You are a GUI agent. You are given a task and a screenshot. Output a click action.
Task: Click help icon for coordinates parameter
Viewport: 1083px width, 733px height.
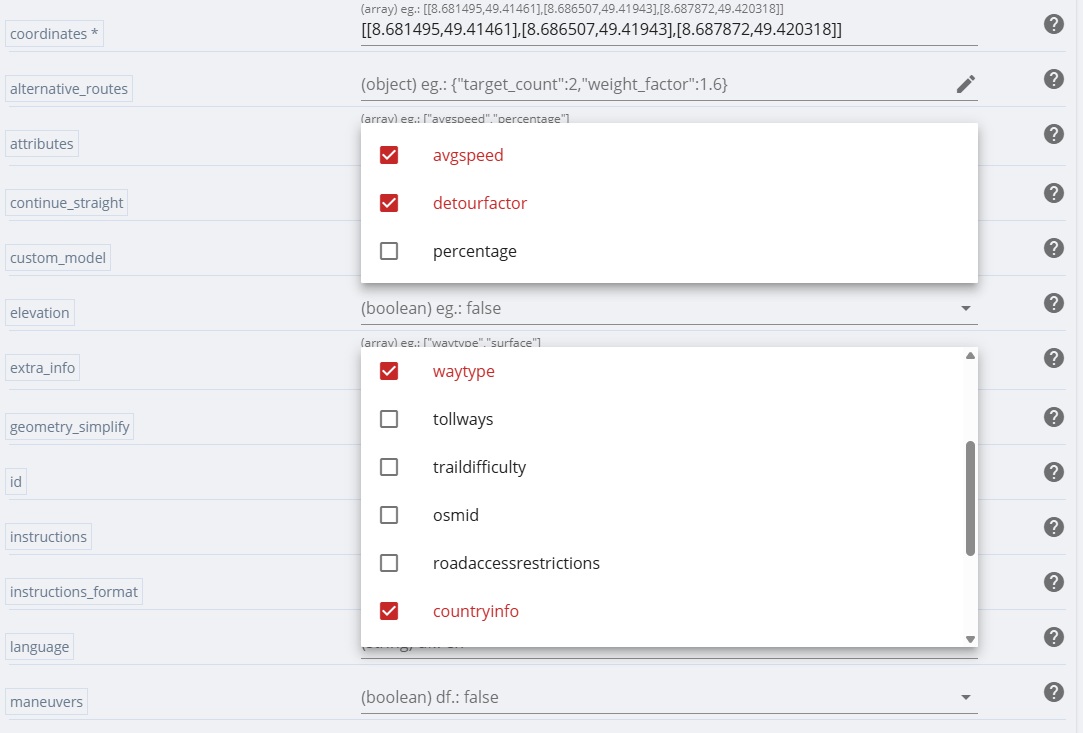1053,24
